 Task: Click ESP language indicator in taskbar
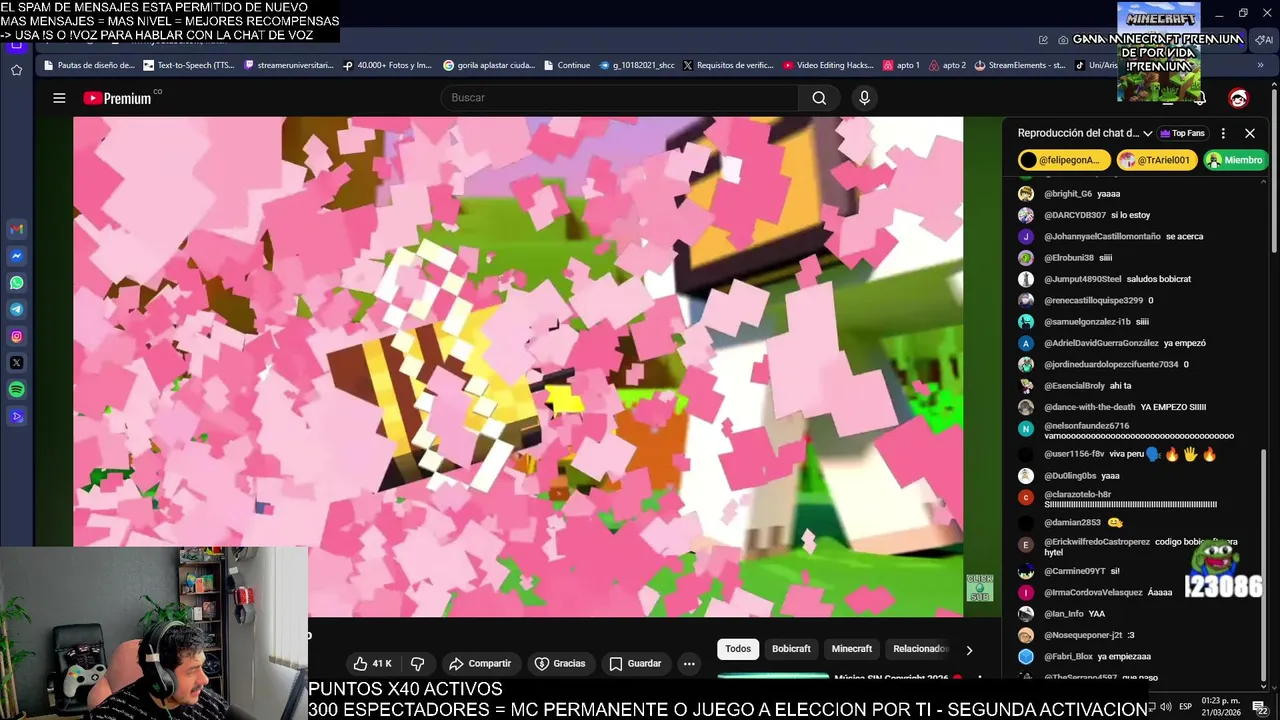click(x=1185, y=707)
